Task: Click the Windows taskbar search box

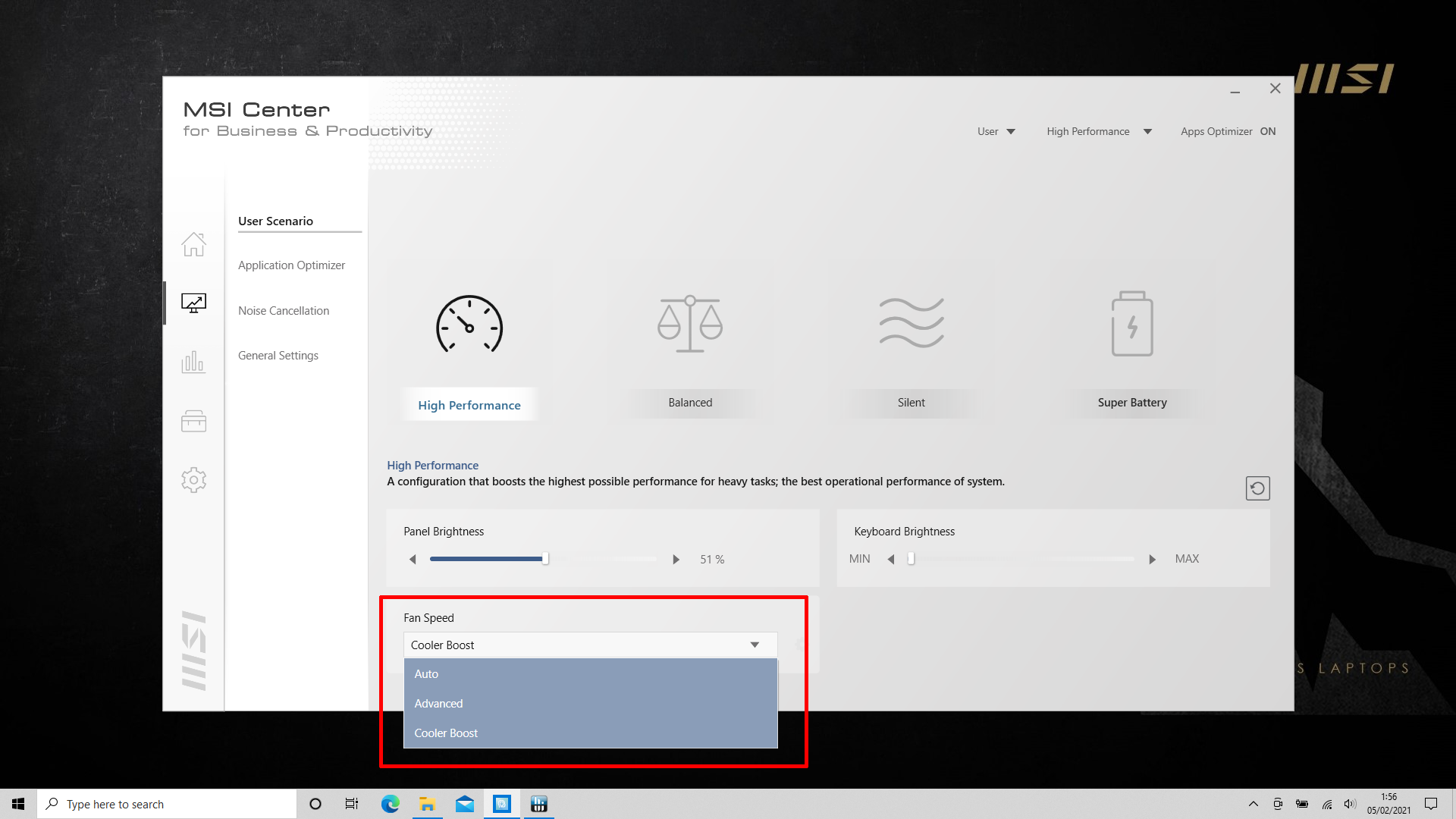Action: click(x=167, y=804)
